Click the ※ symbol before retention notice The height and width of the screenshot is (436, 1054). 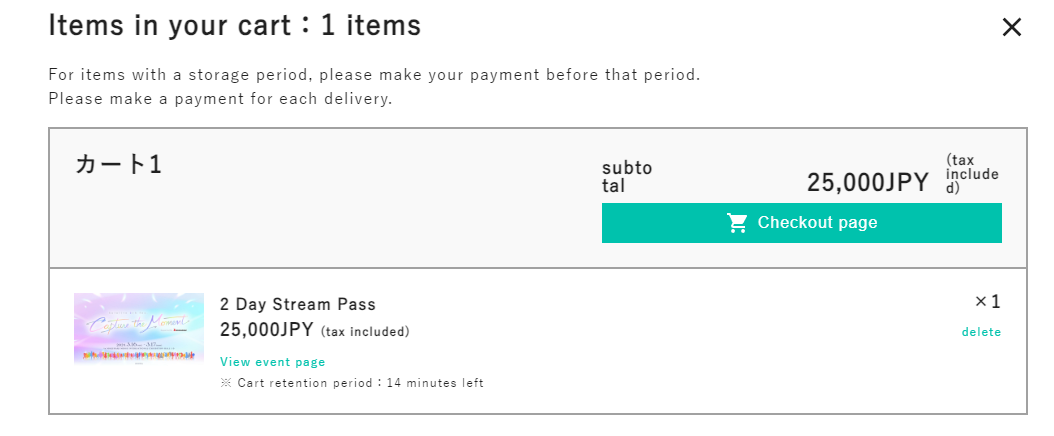[226, 383]
